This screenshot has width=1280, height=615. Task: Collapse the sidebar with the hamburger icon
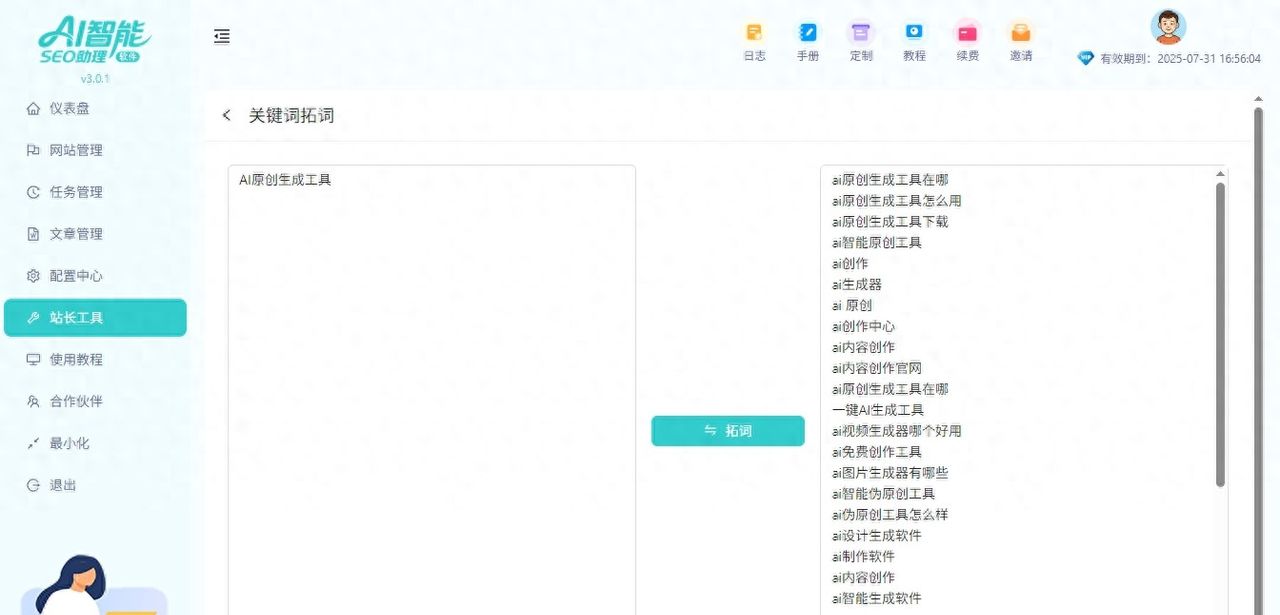[x=221, y=36]
